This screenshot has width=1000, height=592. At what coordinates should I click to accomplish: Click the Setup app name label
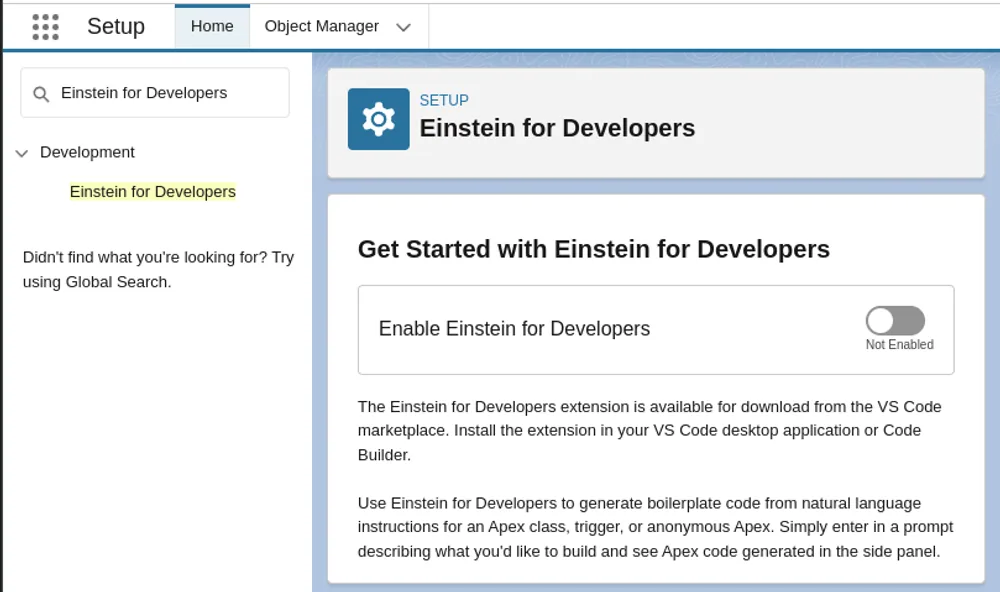116,26
